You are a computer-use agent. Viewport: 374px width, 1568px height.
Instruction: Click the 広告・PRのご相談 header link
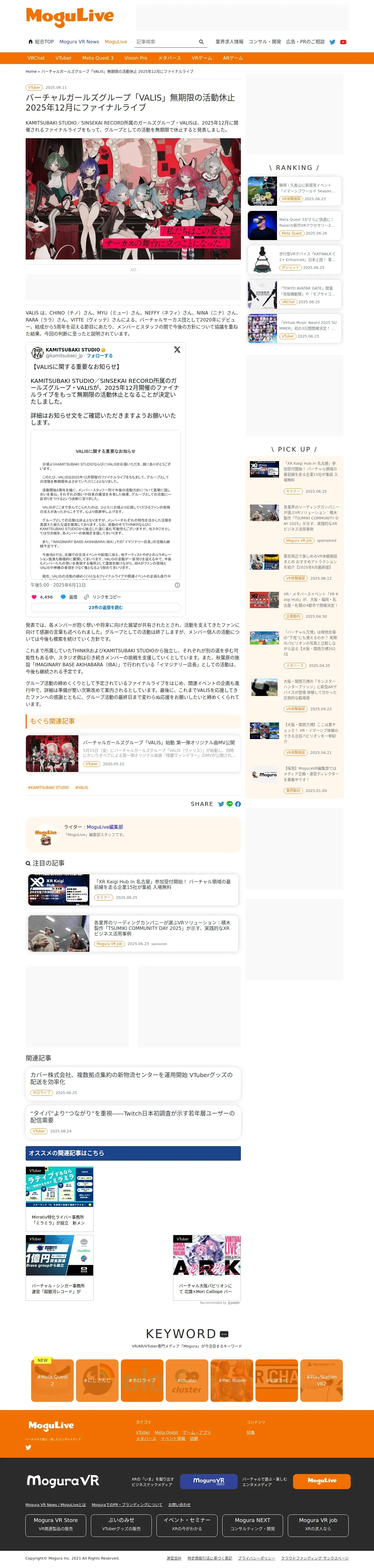pos(305,42)
